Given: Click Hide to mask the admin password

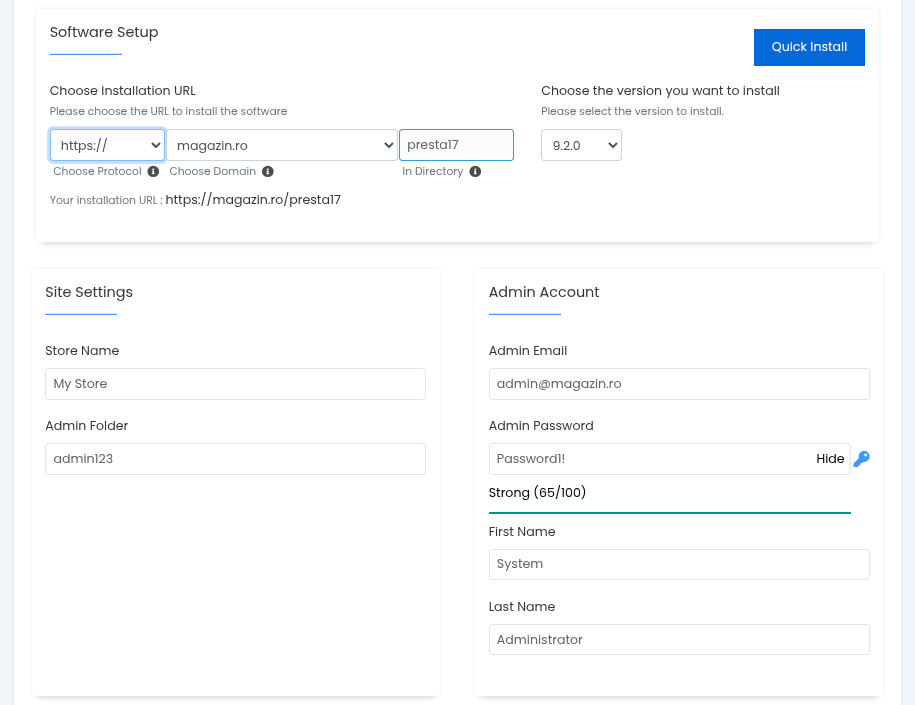Looking at the screenshot, I should 830,459.
